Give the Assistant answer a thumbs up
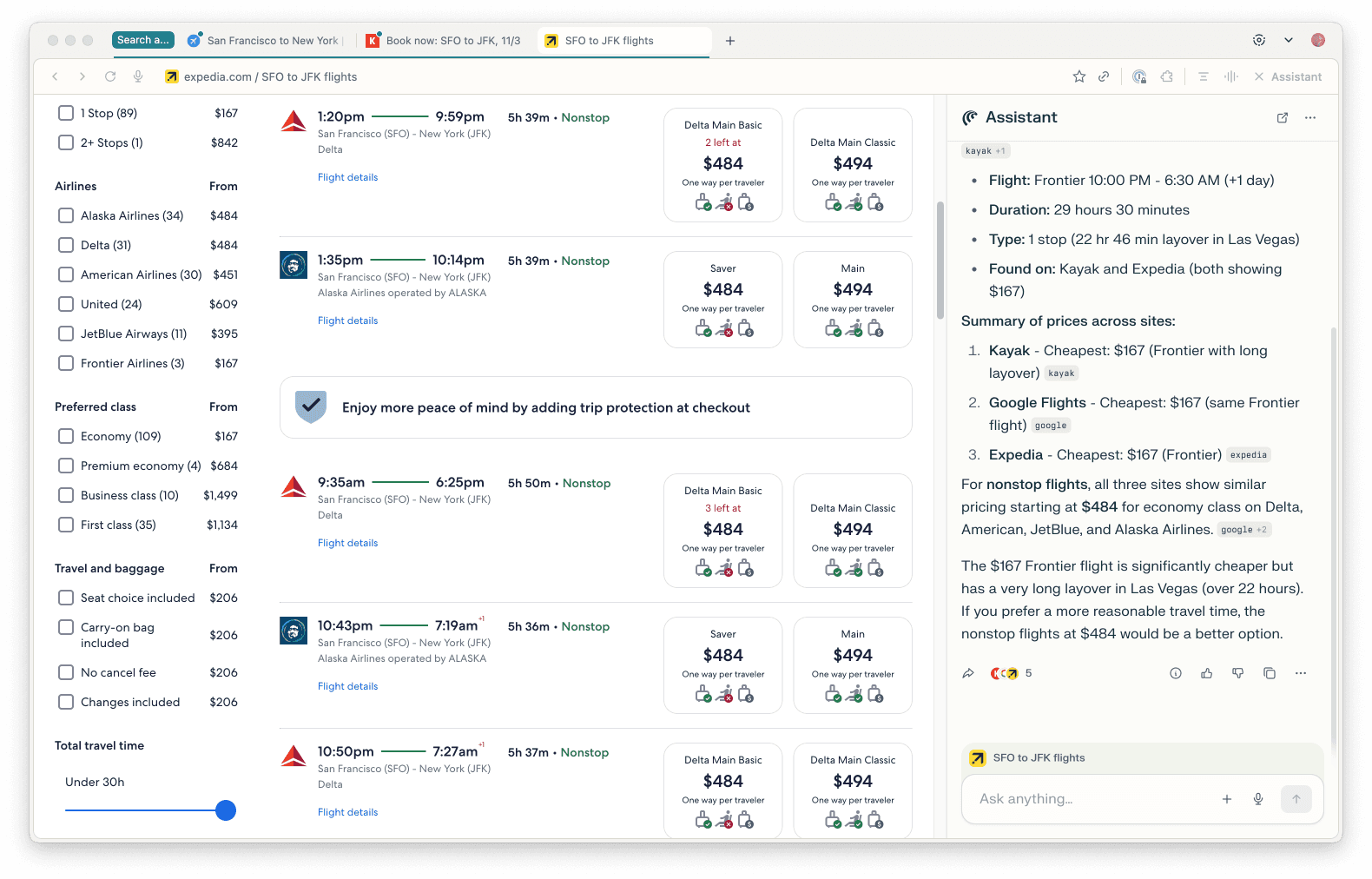Viewport: 1372px width, 879px height. 1207,673
